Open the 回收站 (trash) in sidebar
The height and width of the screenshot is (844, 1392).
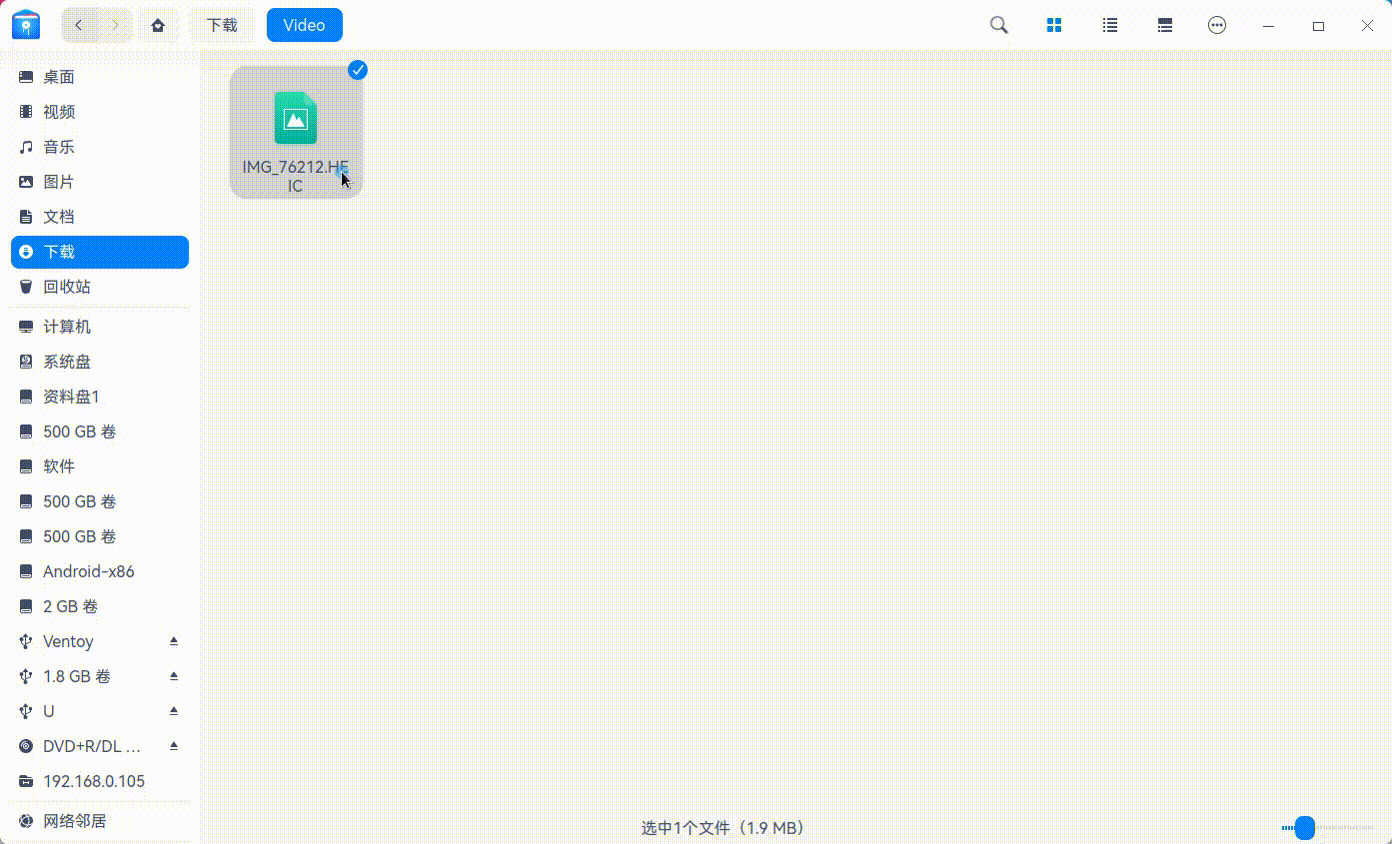67,286
